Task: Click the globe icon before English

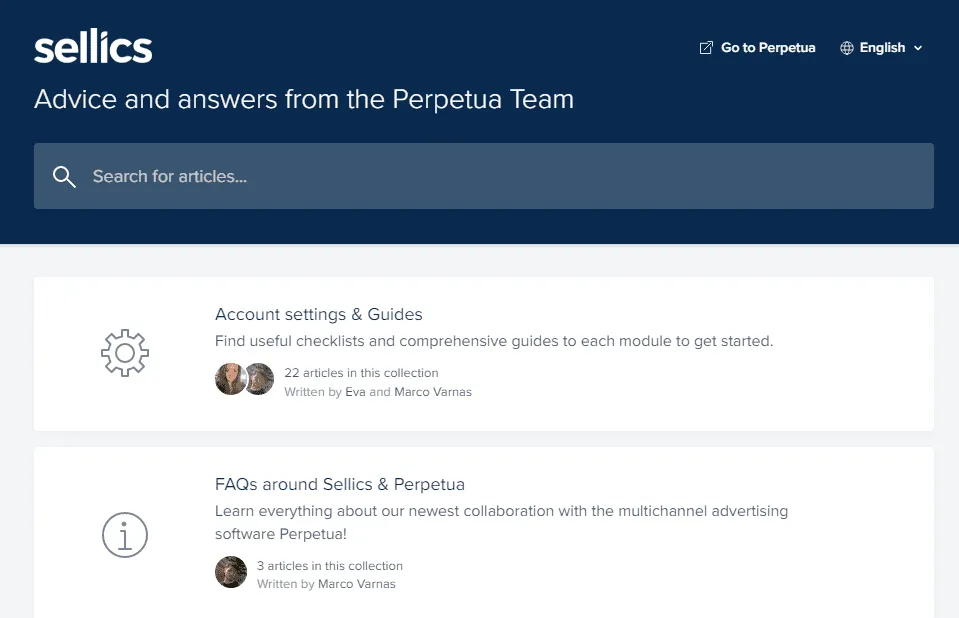Action: (849, 47)
